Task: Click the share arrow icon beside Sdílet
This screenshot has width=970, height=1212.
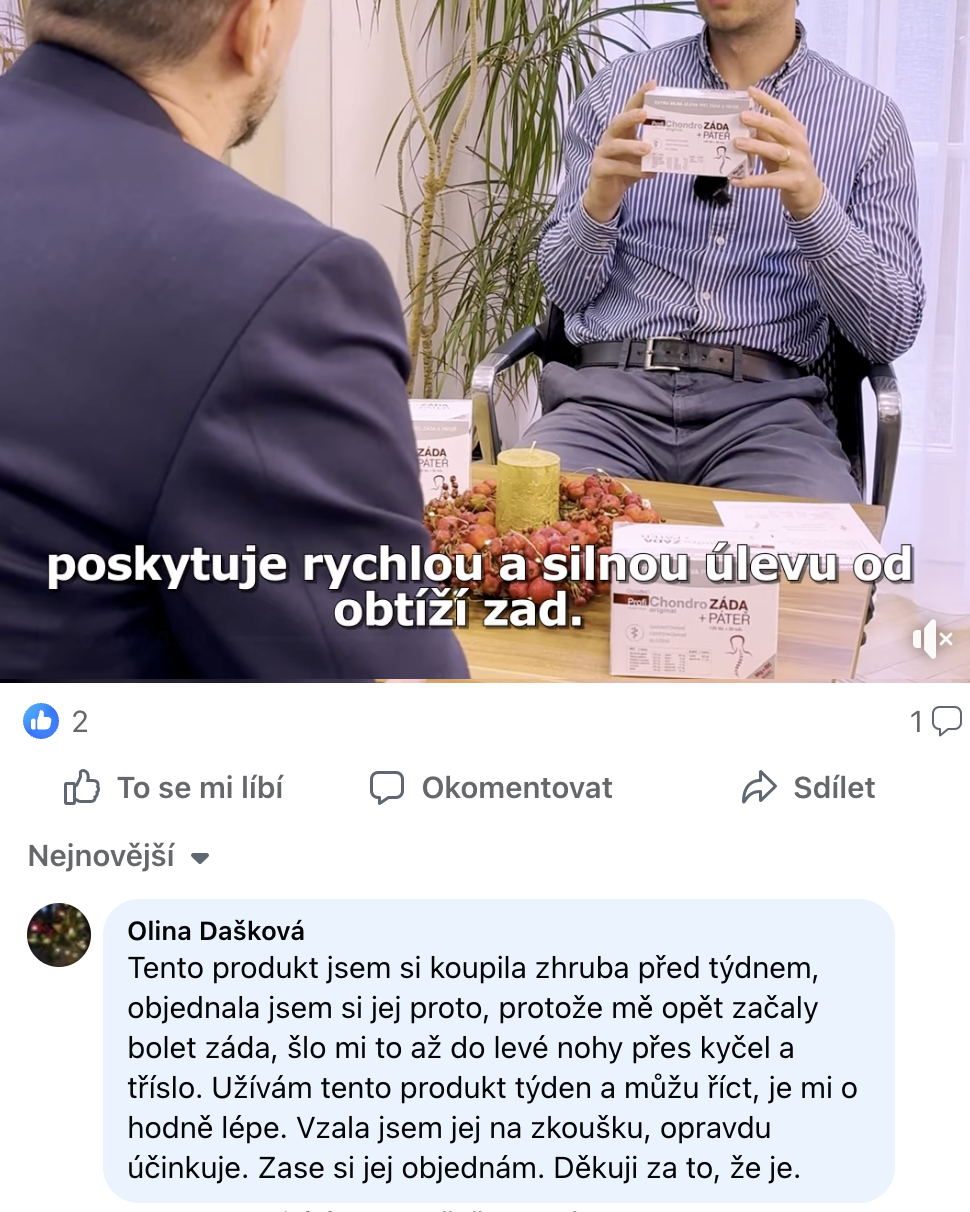Action: tap(759, 788)
